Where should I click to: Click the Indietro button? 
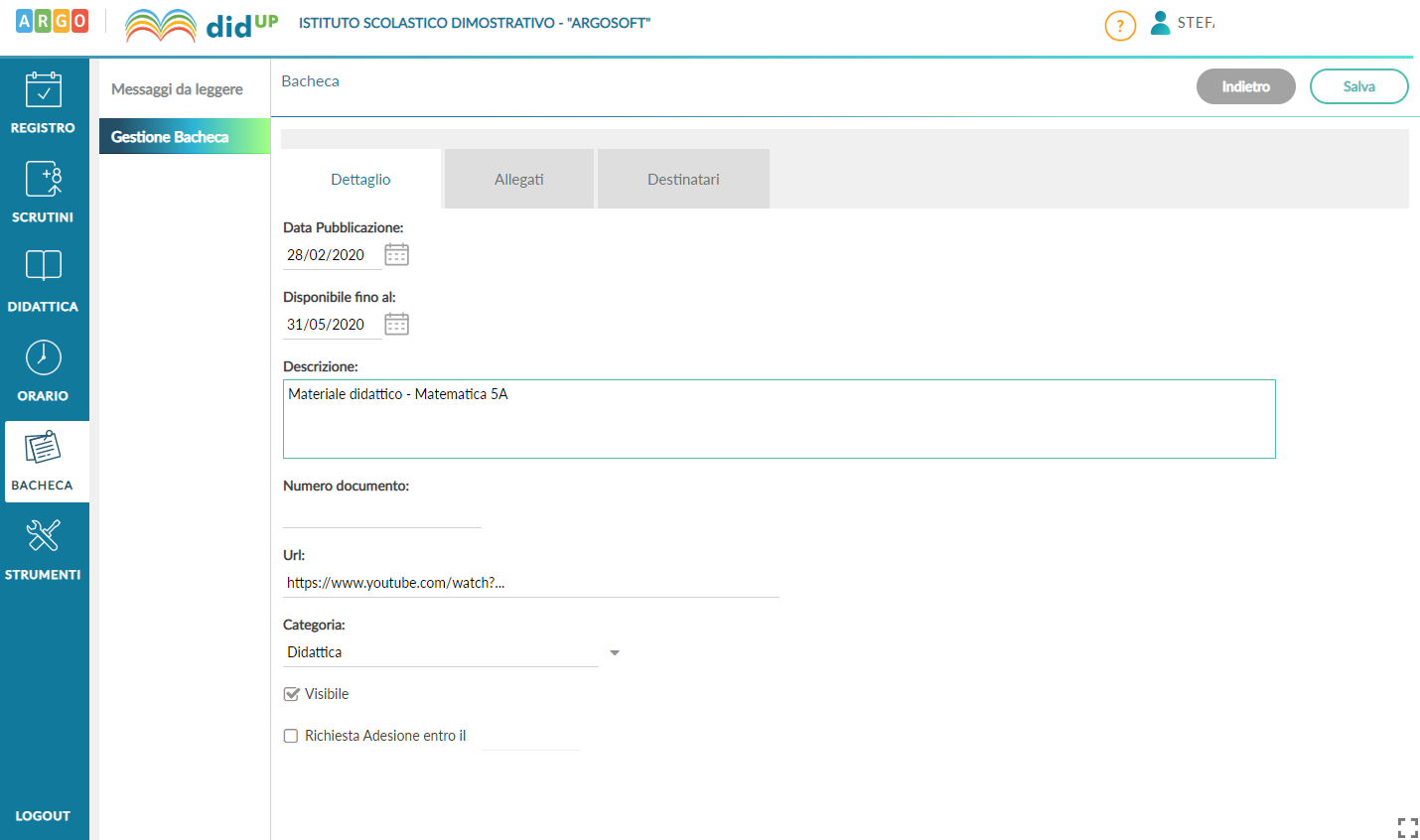tap(1246, 86)
